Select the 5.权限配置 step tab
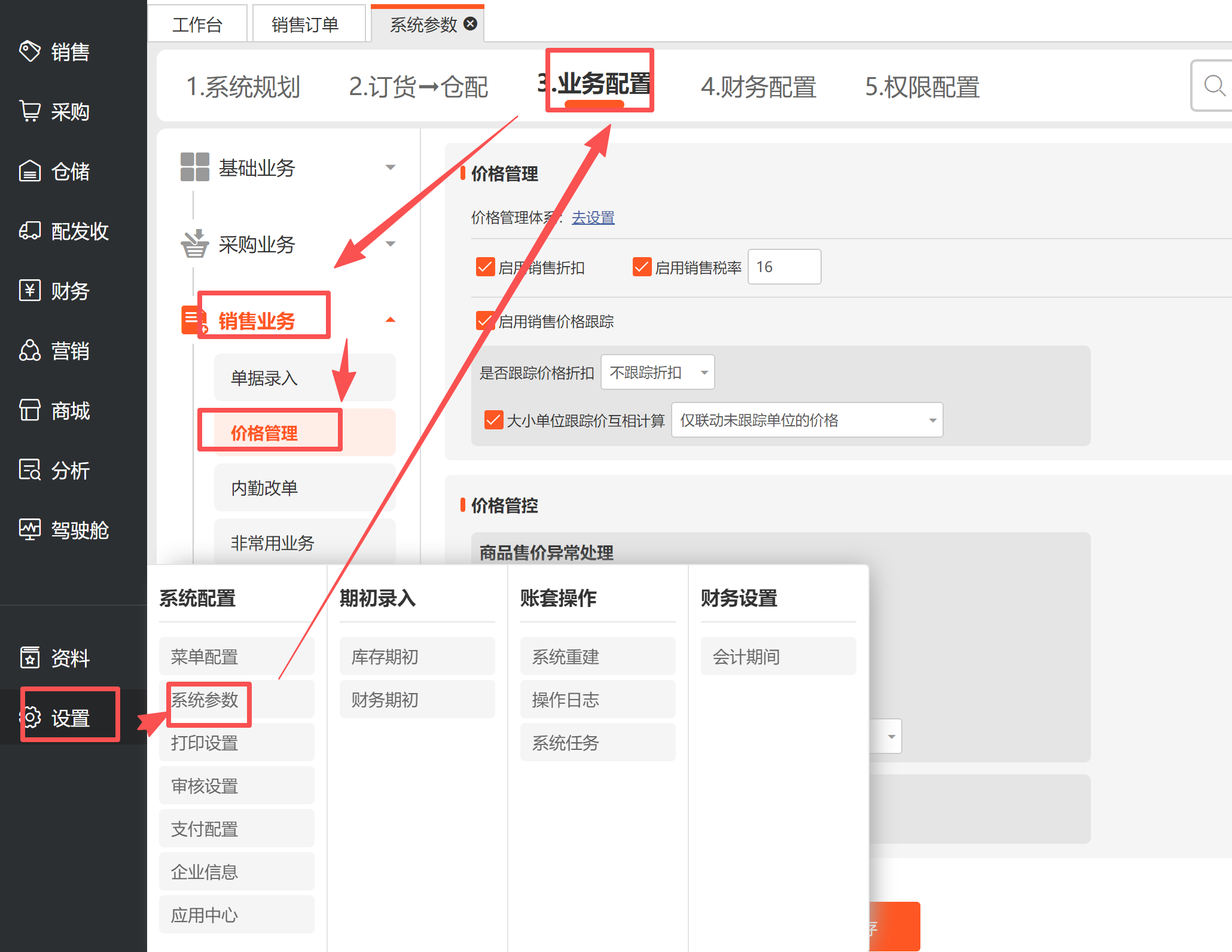This screenshot has width=1232, height=952. (922, 87)
